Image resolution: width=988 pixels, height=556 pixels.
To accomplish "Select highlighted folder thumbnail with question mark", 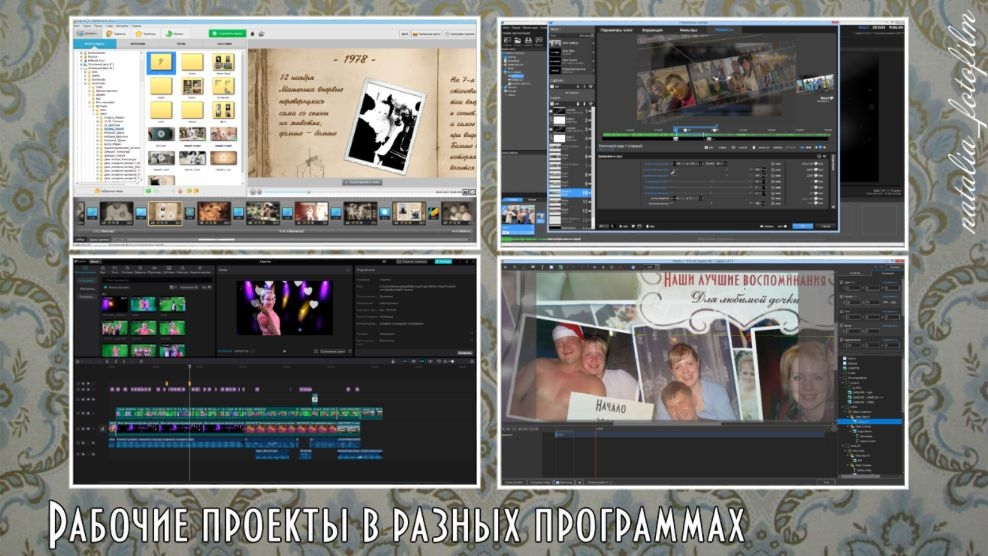I will point(161,62).
